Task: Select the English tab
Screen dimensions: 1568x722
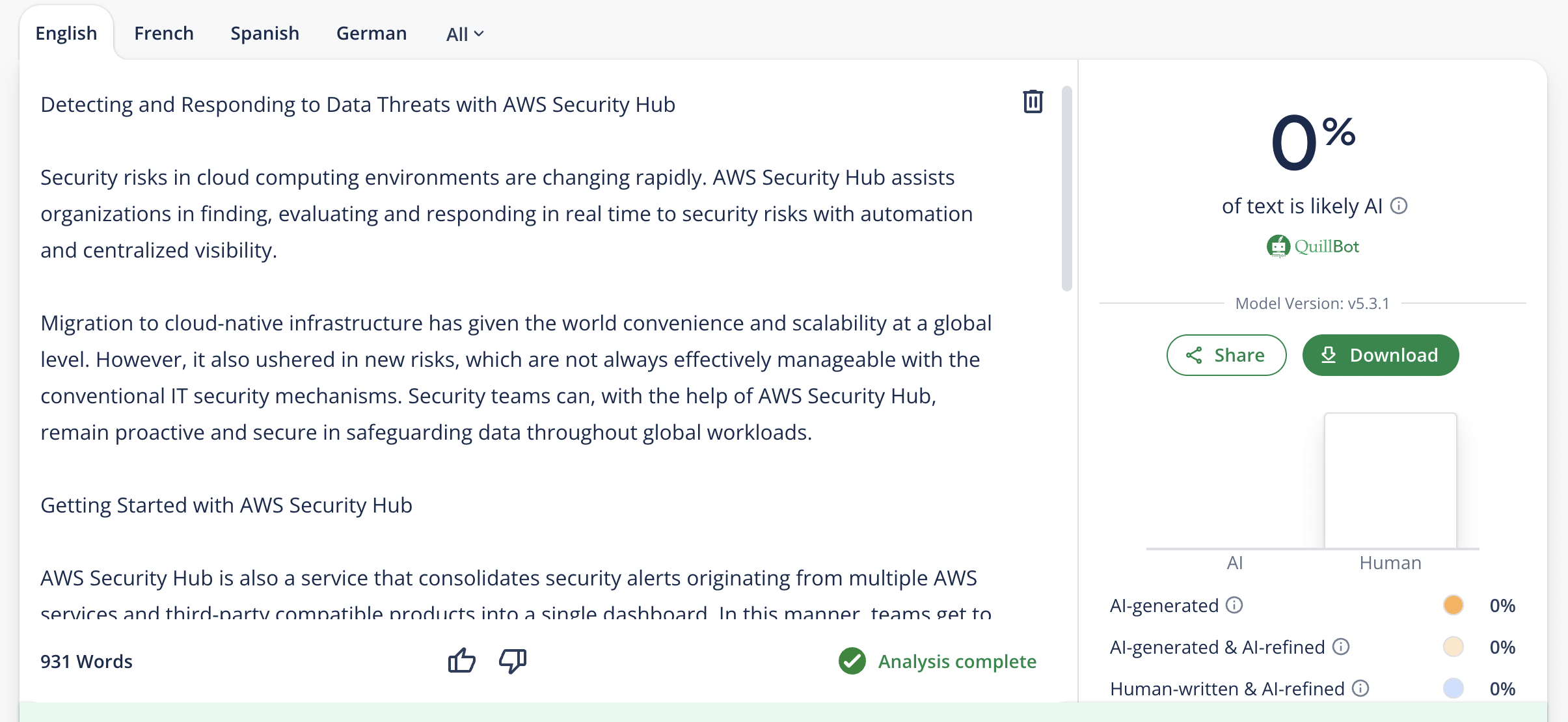Action: tap(66, 33)
